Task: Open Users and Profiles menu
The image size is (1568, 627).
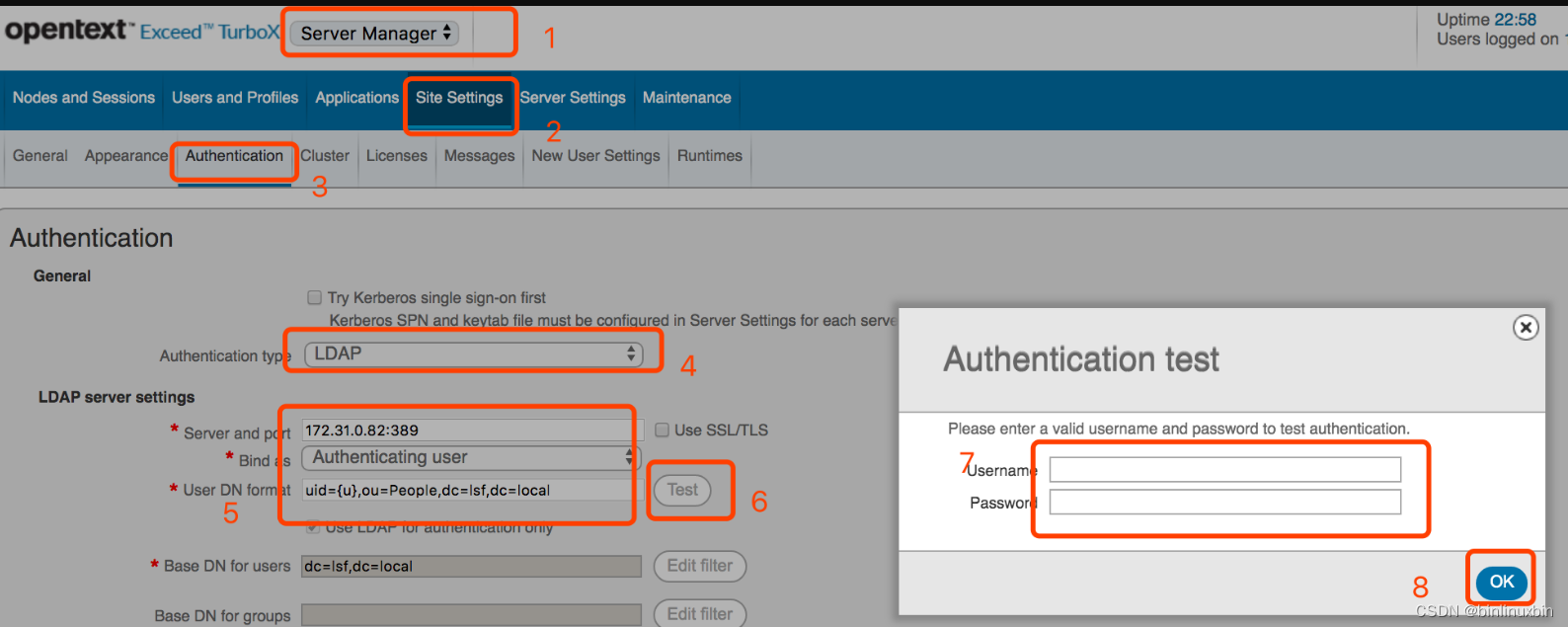Action: pyautogui.click(x=235, y=98)
